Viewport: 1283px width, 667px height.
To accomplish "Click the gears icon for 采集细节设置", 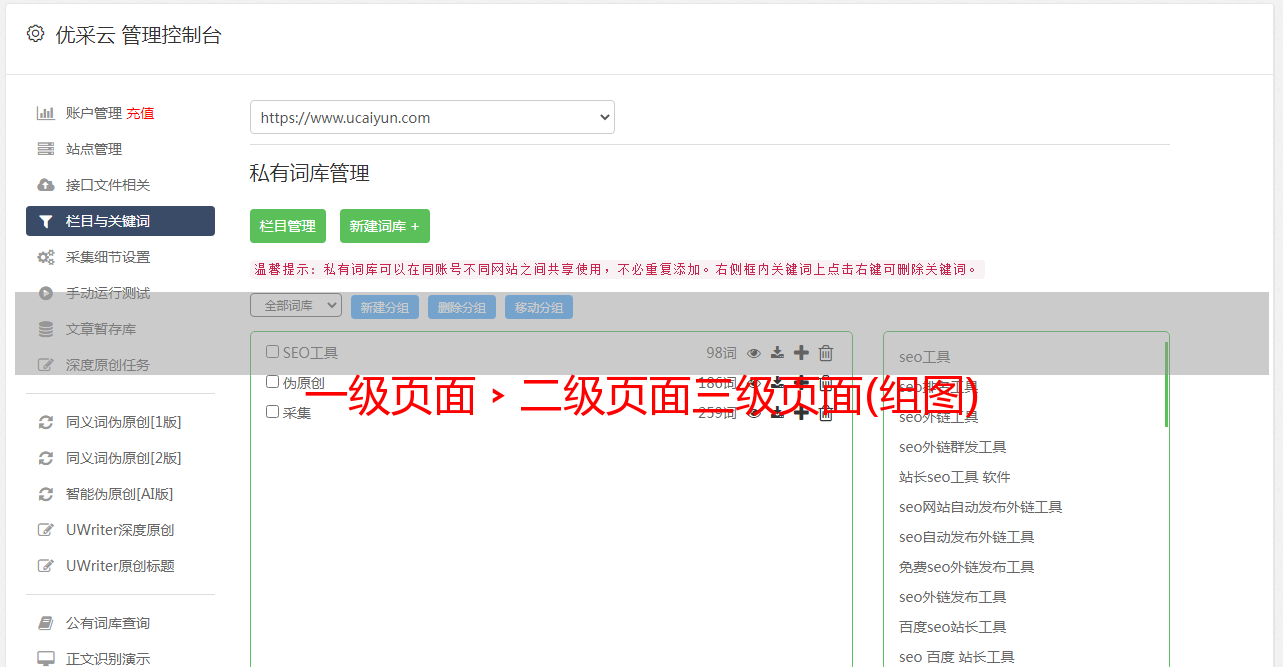I will [46, 257].
